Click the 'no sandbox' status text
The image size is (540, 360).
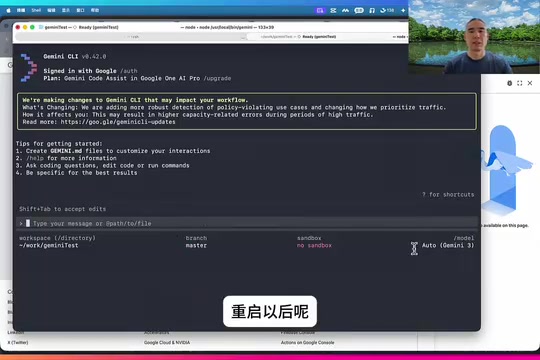point(314,246)
